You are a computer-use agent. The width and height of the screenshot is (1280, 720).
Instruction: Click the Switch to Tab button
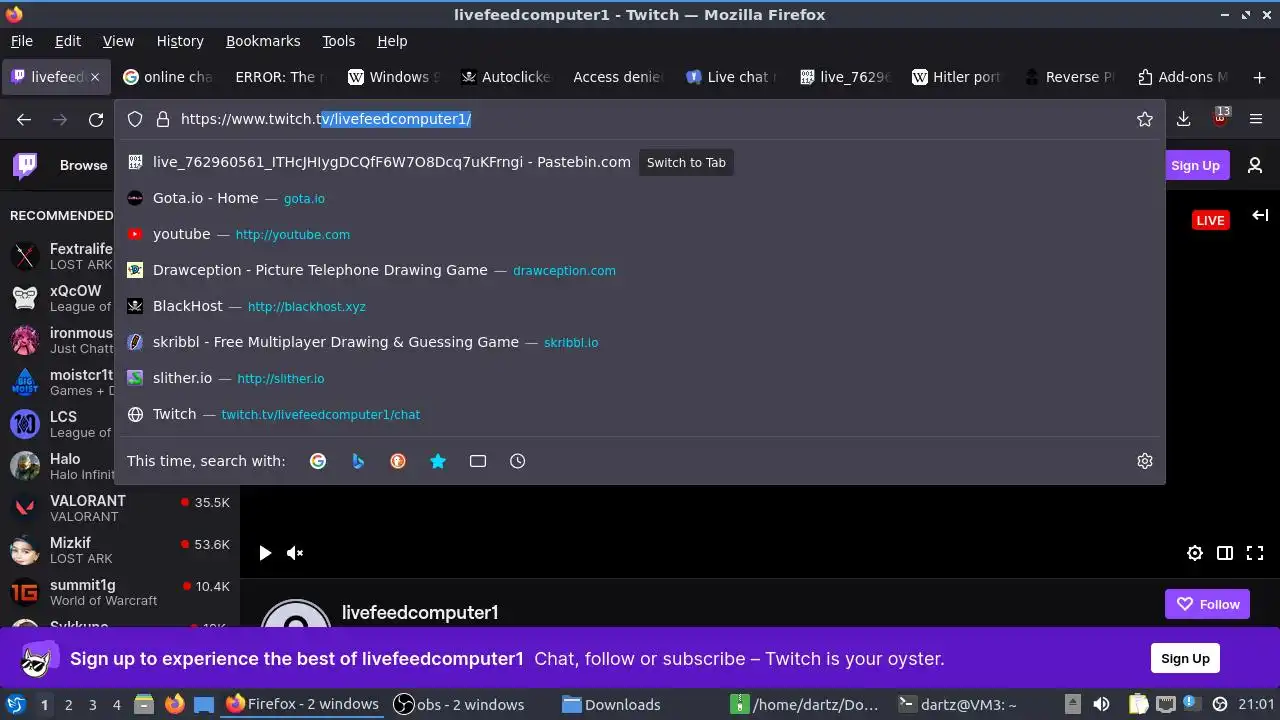tap(686, 162)
